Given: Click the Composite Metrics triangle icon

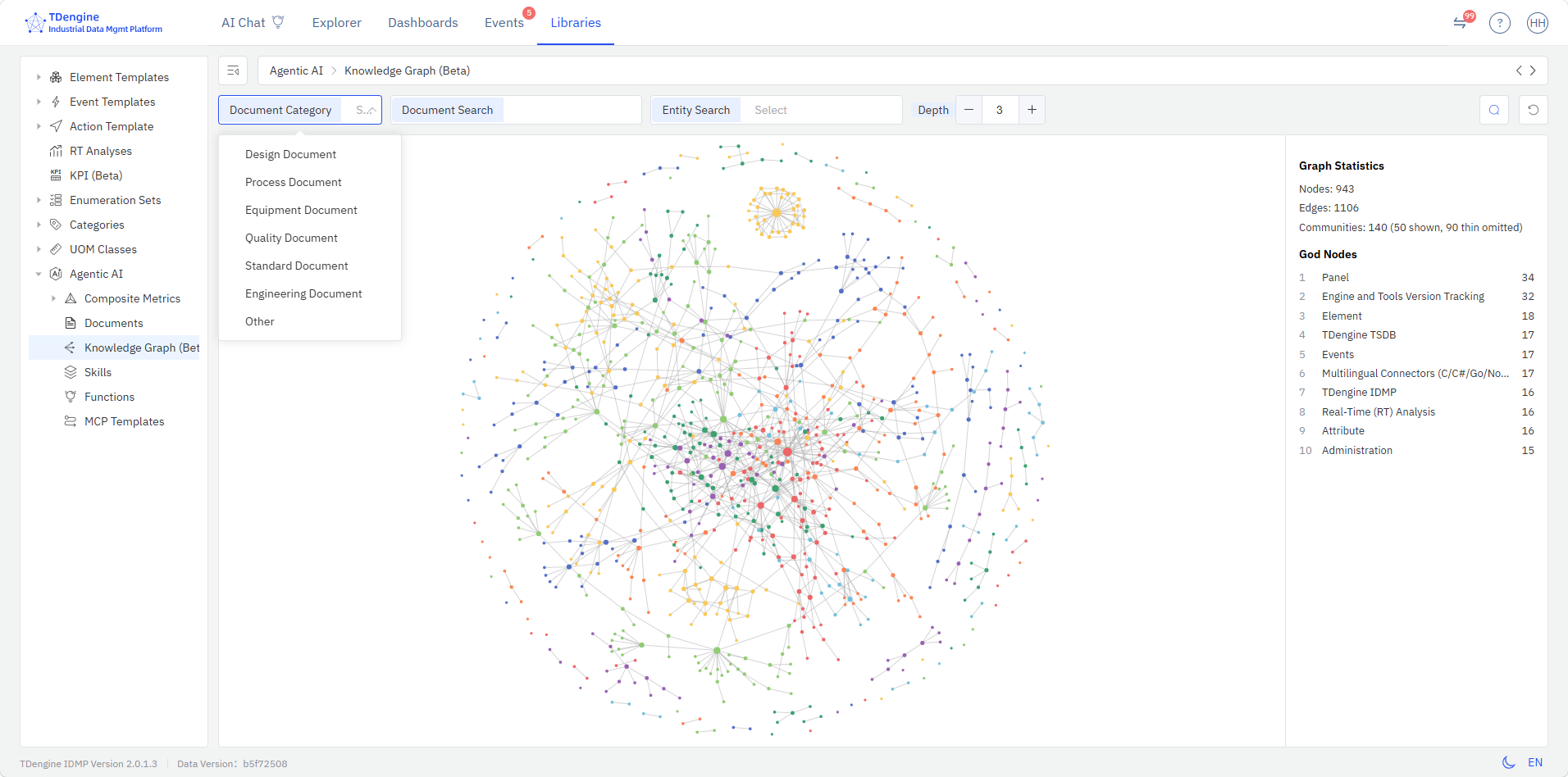Looking at the screenshot, I should (x=71, y=298).
